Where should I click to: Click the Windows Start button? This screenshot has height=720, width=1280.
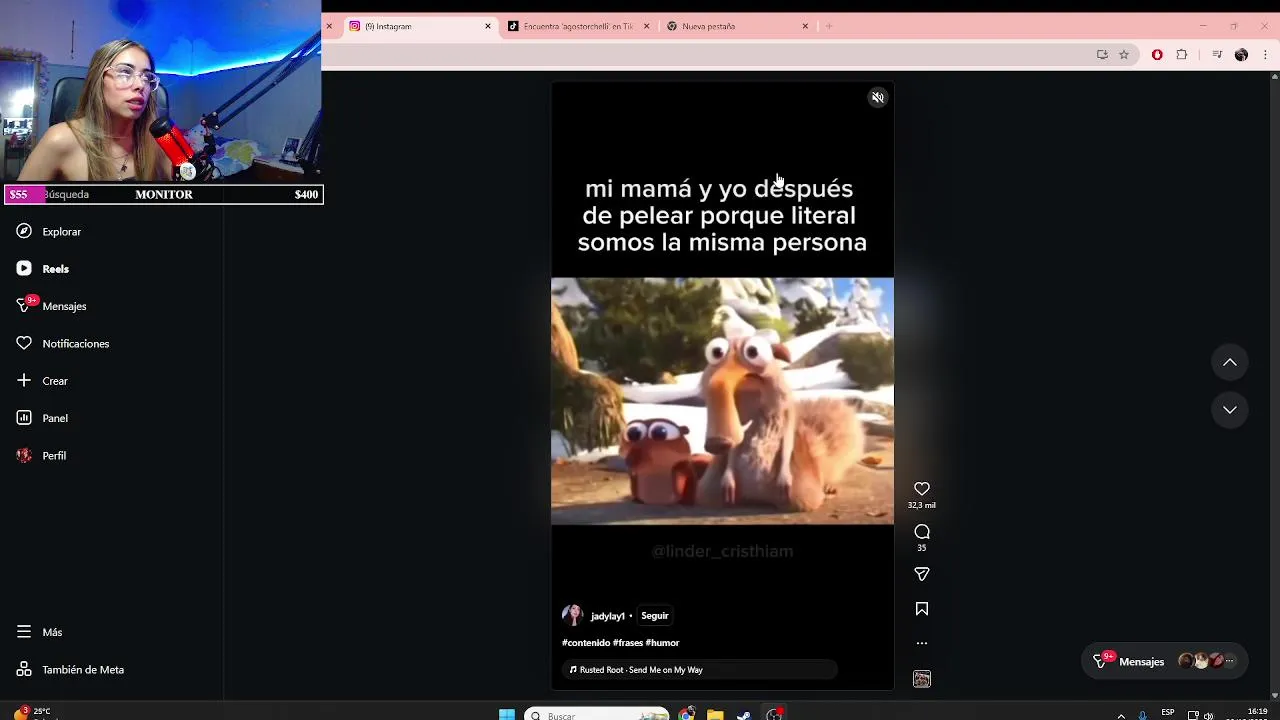(507, 714)
